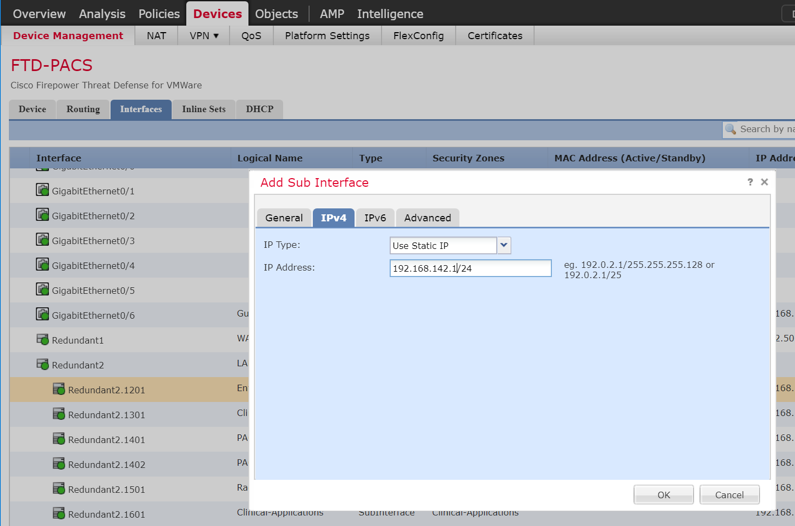Click the GigabitEthernet0/3 interface icon
This screenshot has height=526, width=795.
click(43, 240)
